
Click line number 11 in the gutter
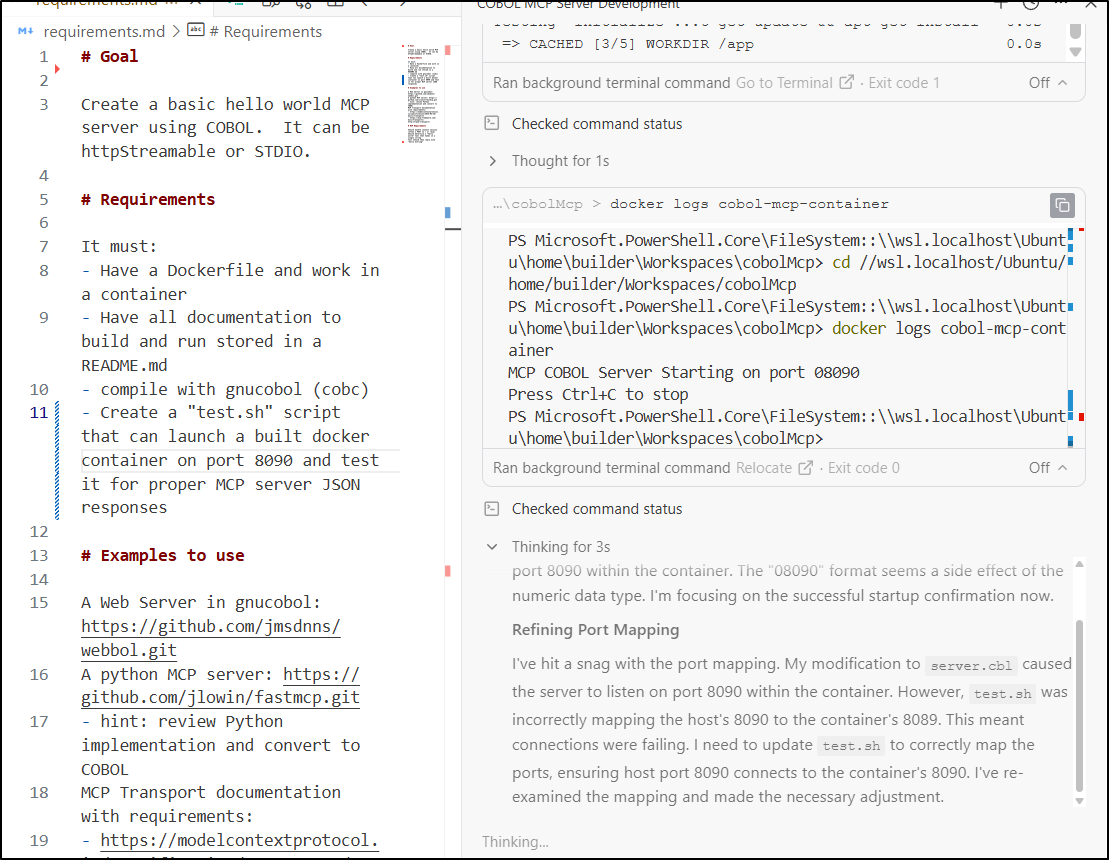[38, 412]
